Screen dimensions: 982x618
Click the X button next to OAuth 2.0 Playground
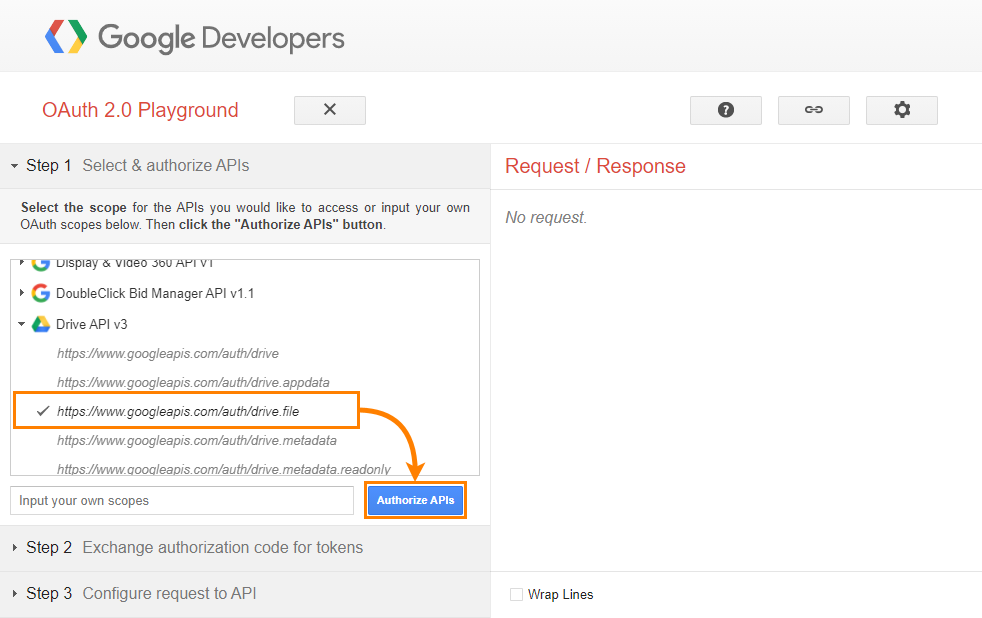tap(329, 110)
